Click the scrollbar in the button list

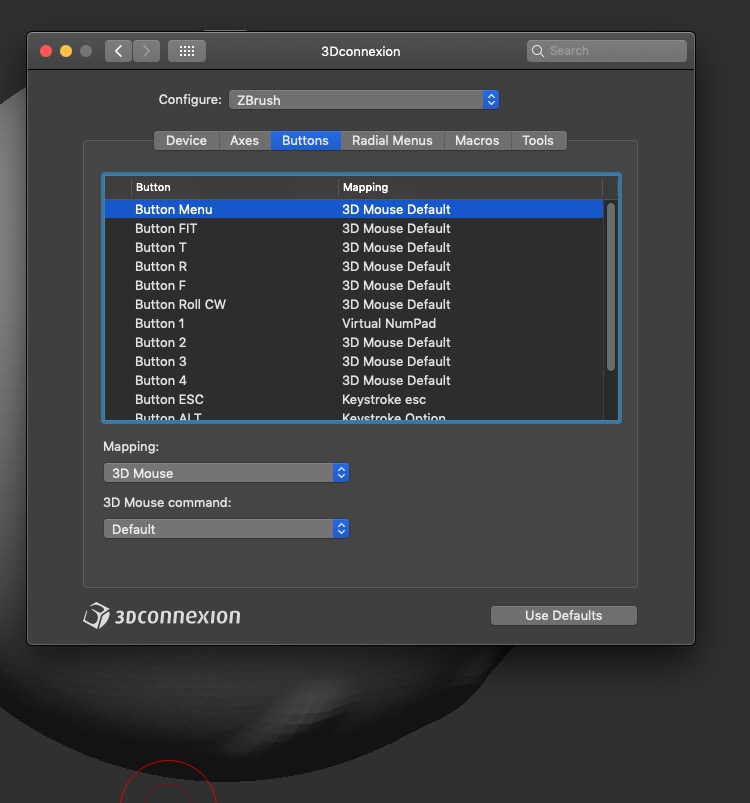tap(610, 287)
